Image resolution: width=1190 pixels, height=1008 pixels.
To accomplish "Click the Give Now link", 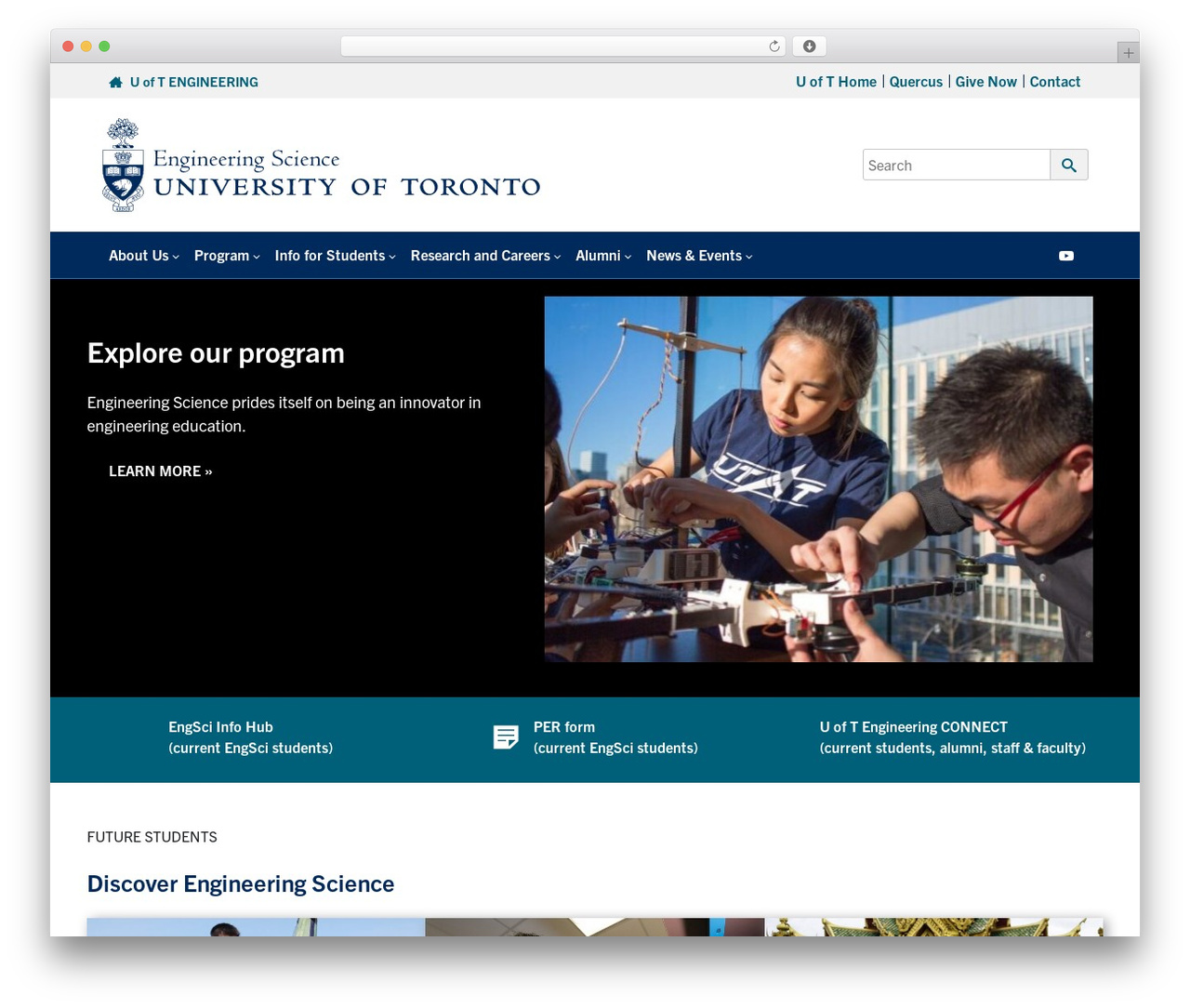I will (985, 82).
